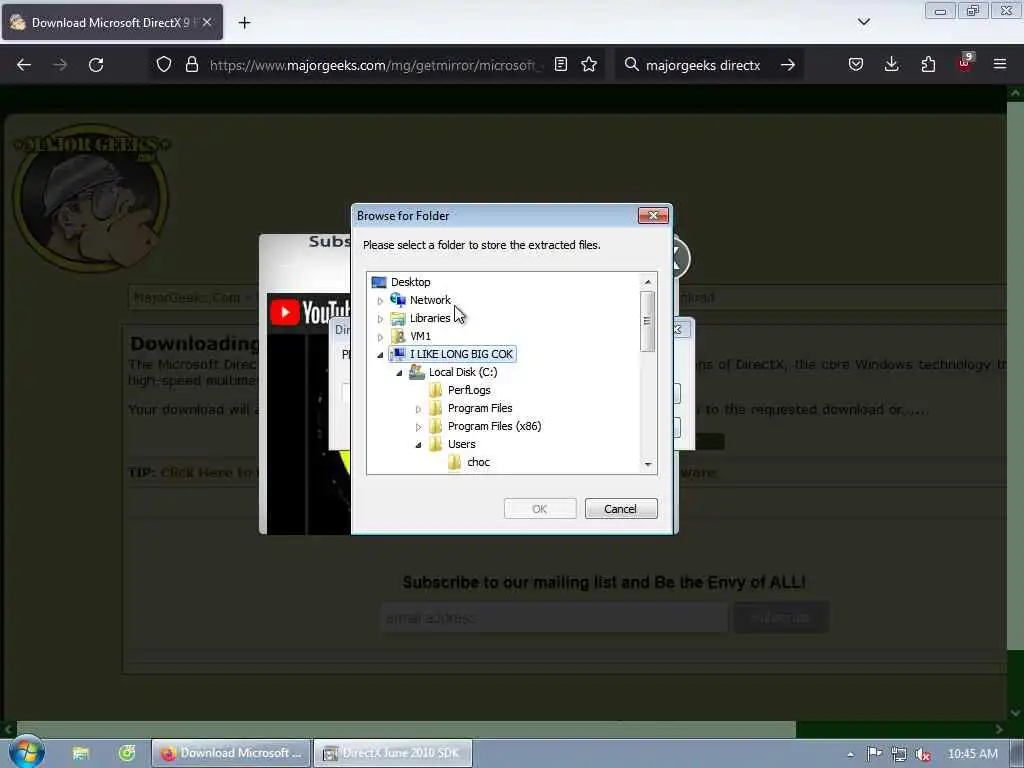The height and width of the screenshot is (768, 1024).
Task: Expand the Libraries tree node
Action: point(380,319)
